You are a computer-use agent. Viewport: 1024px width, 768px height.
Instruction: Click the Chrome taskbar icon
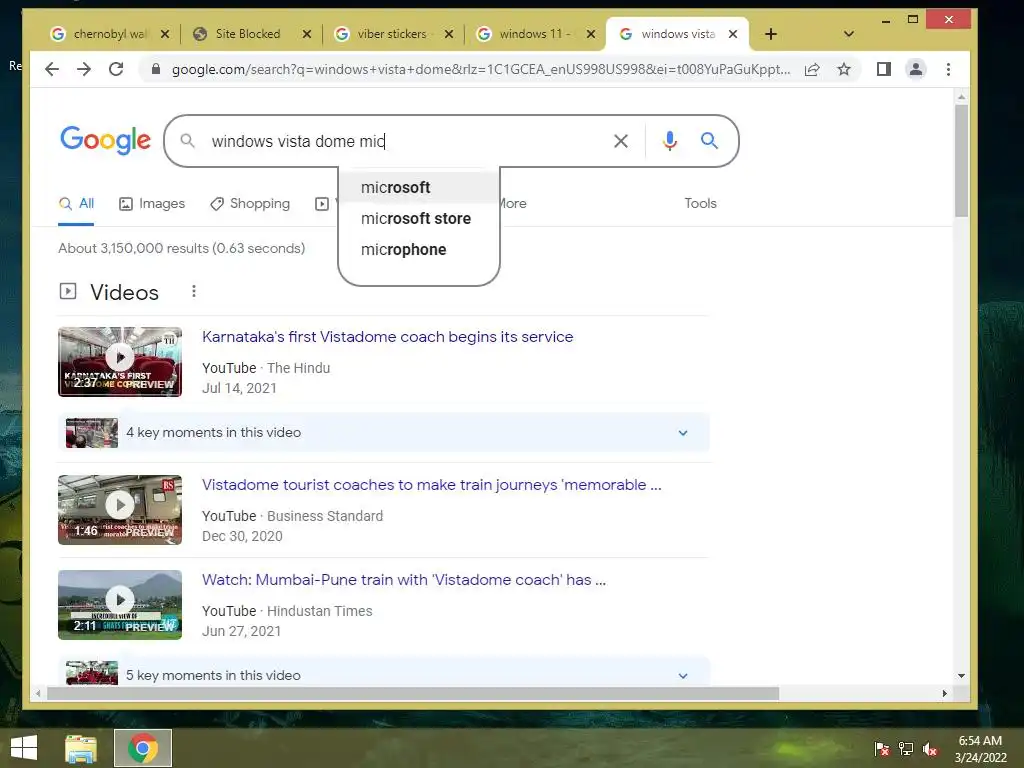click(x=143, y=748)
